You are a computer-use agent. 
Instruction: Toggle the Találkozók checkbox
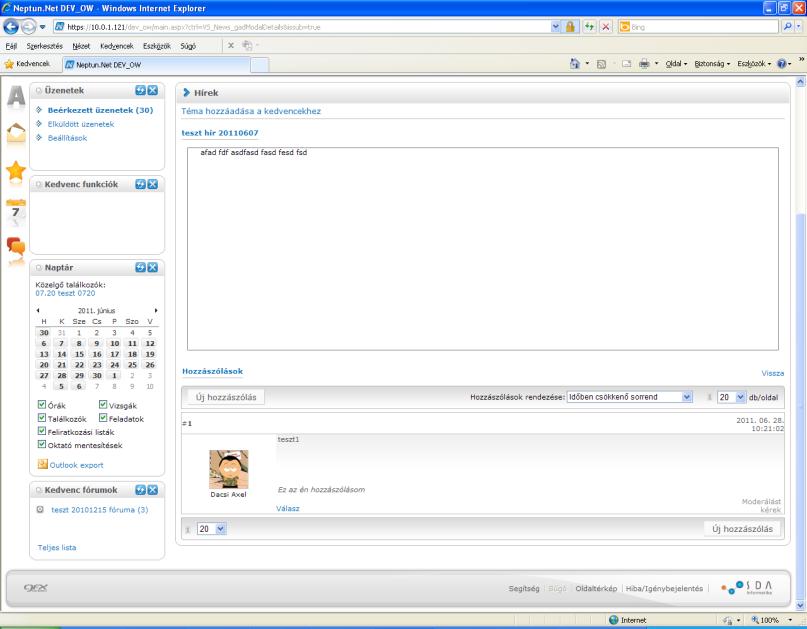click(x=42, y=418)
